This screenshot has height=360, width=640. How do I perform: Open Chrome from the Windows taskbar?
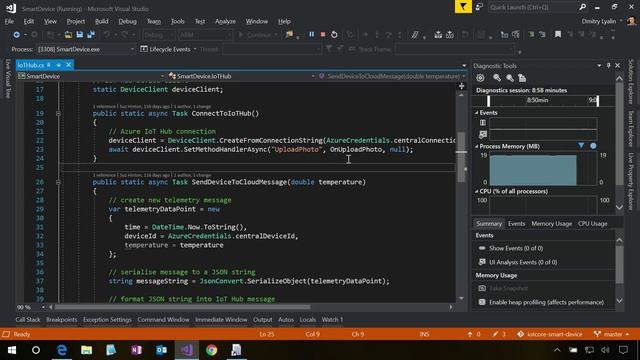tap(211, 350)
